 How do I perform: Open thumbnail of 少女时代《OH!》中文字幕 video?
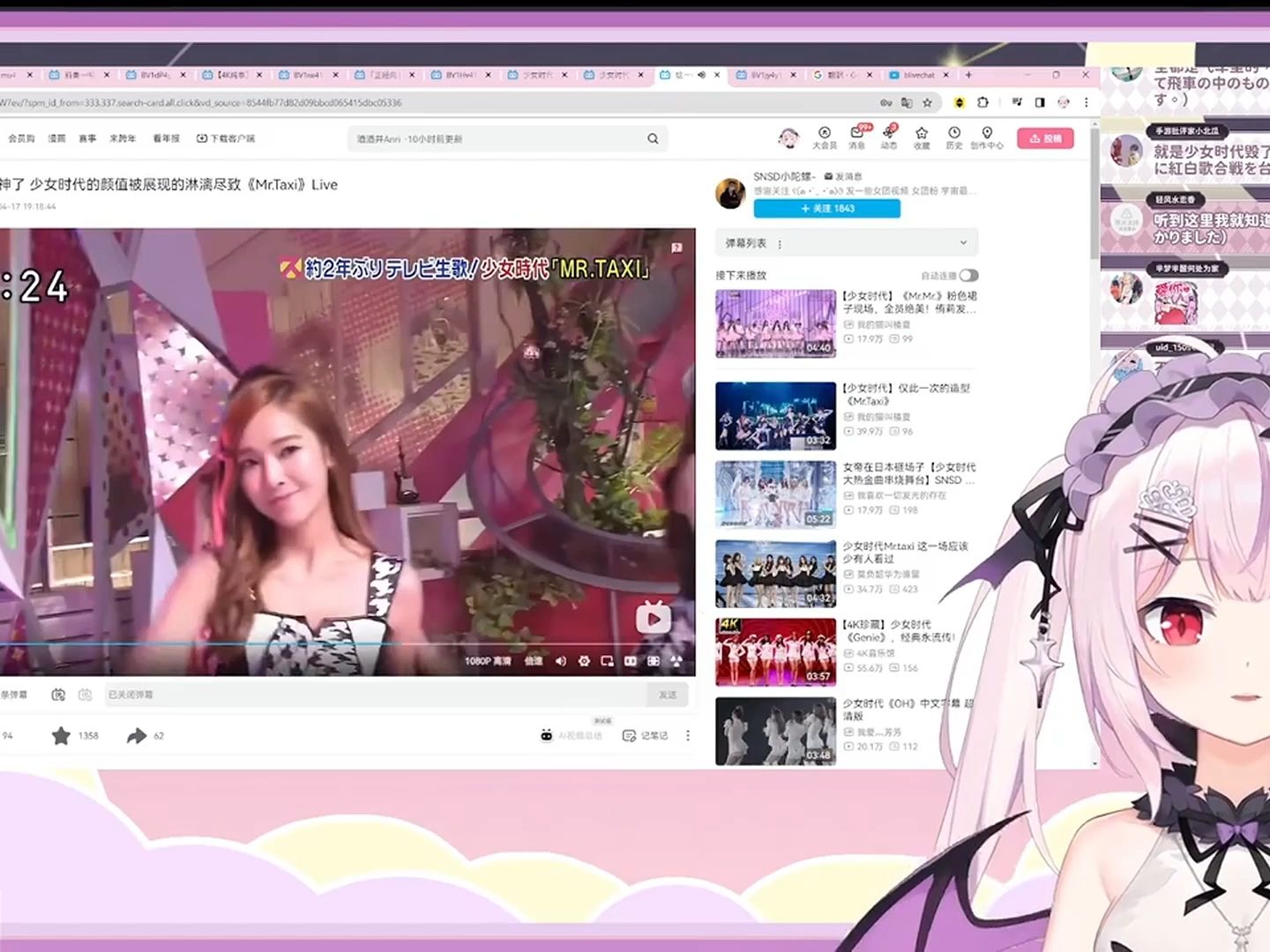coord(775,731)
